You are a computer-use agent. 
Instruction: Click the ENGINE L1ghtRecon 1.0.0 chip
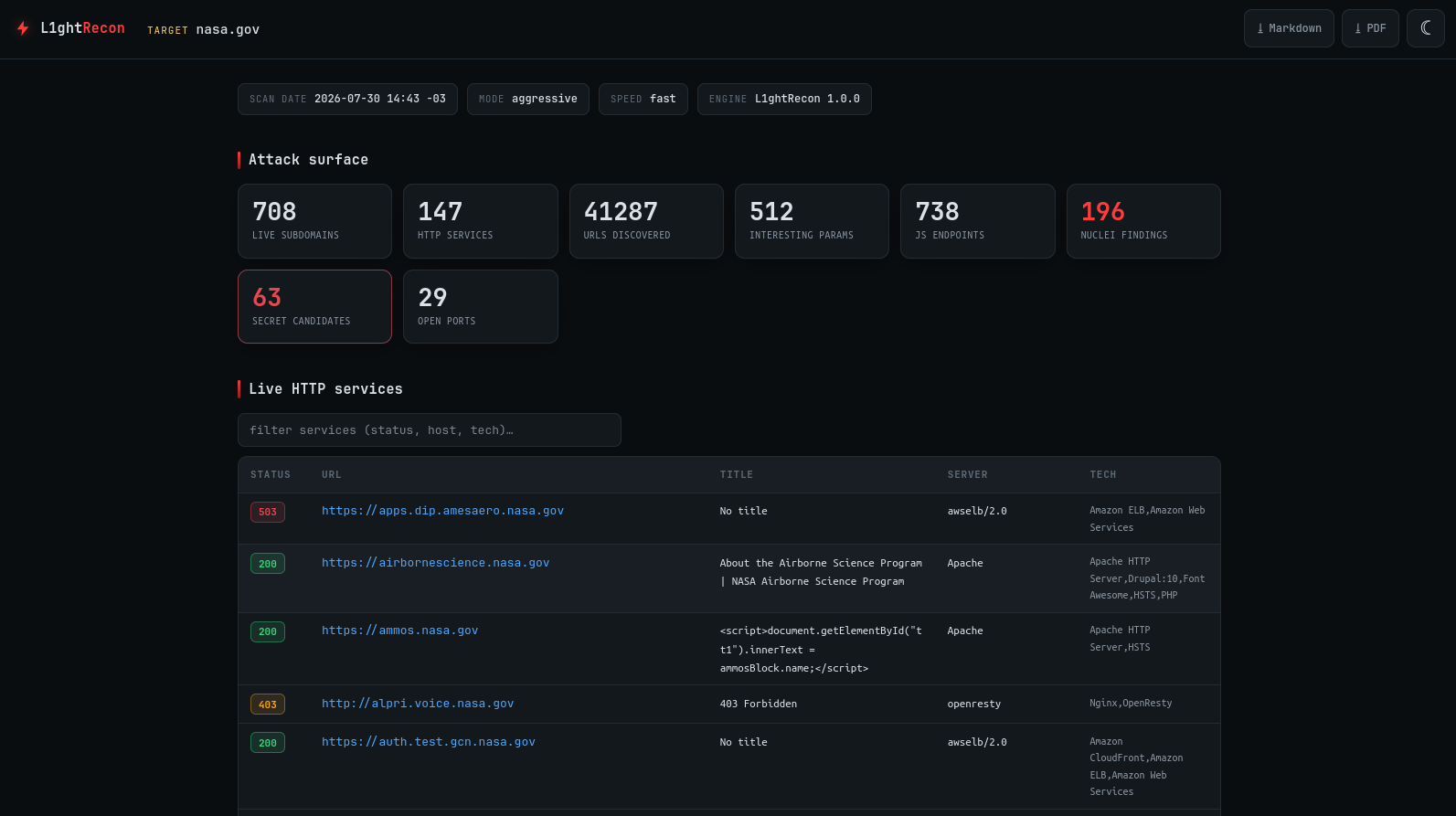[x=784, y=99]
